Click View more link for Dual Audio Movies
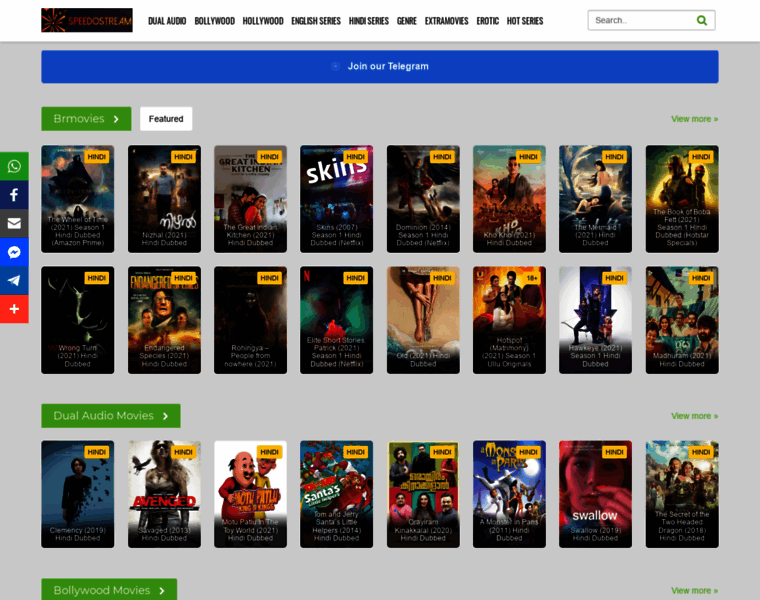 [695, 416]
